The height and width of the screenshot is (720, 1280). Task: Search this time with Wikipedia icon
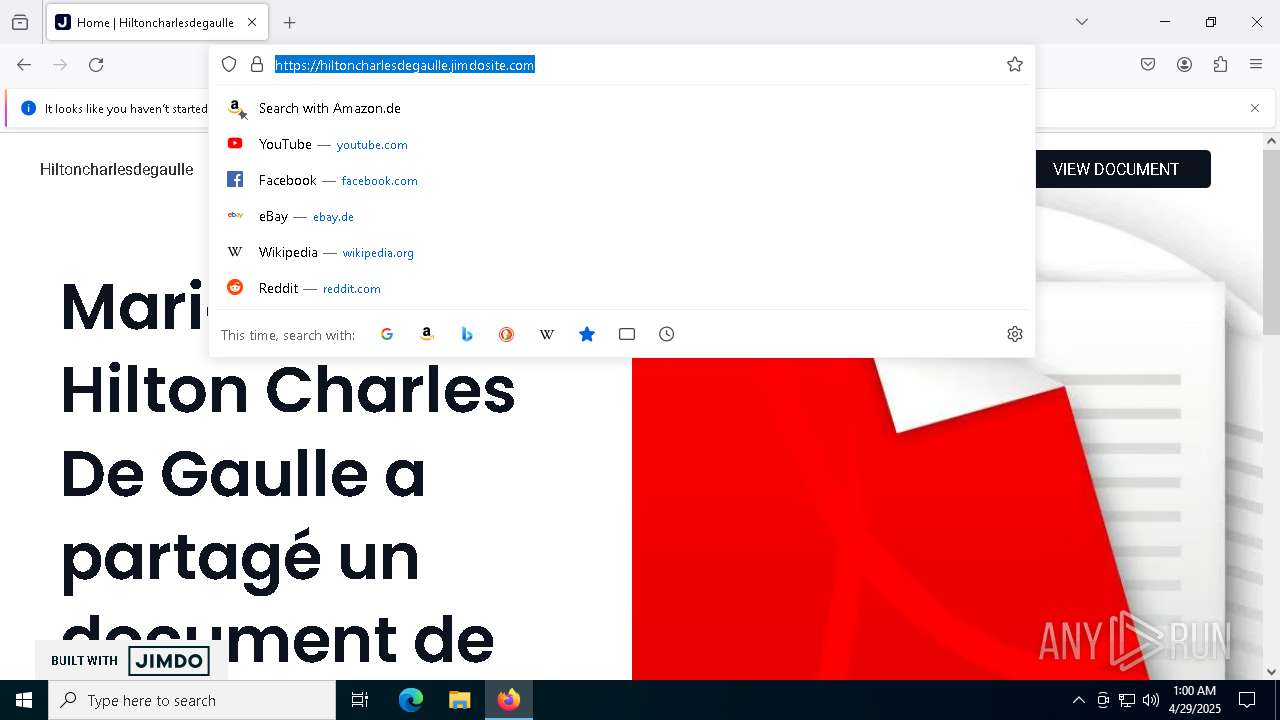pyautogui.click(x=547, y=334)
